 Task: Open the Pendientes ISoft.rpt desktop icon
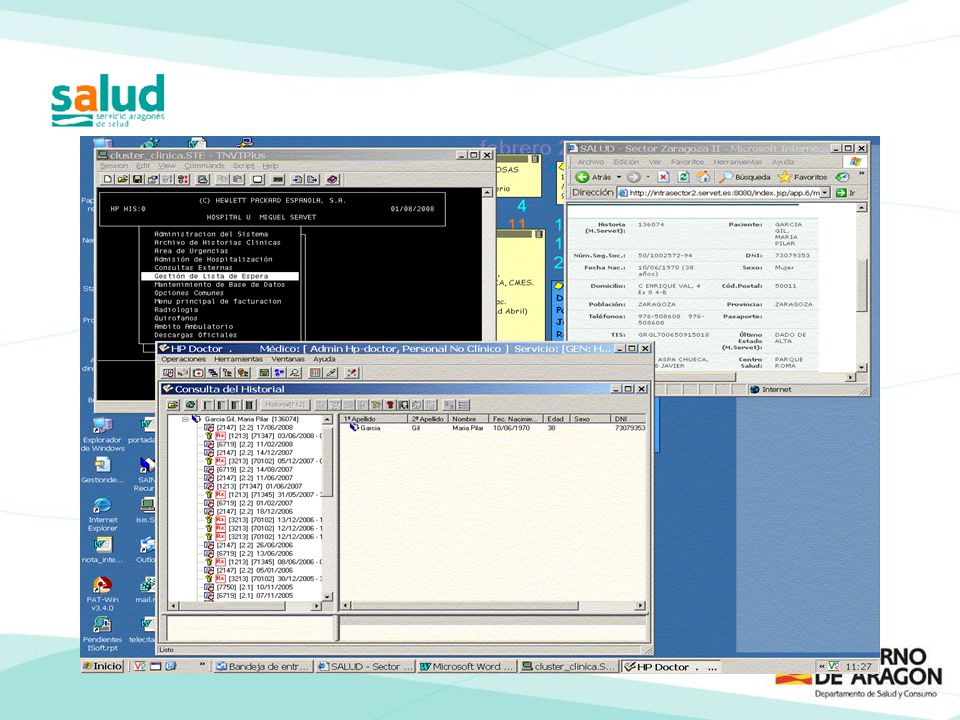click(x=102, y=634)
